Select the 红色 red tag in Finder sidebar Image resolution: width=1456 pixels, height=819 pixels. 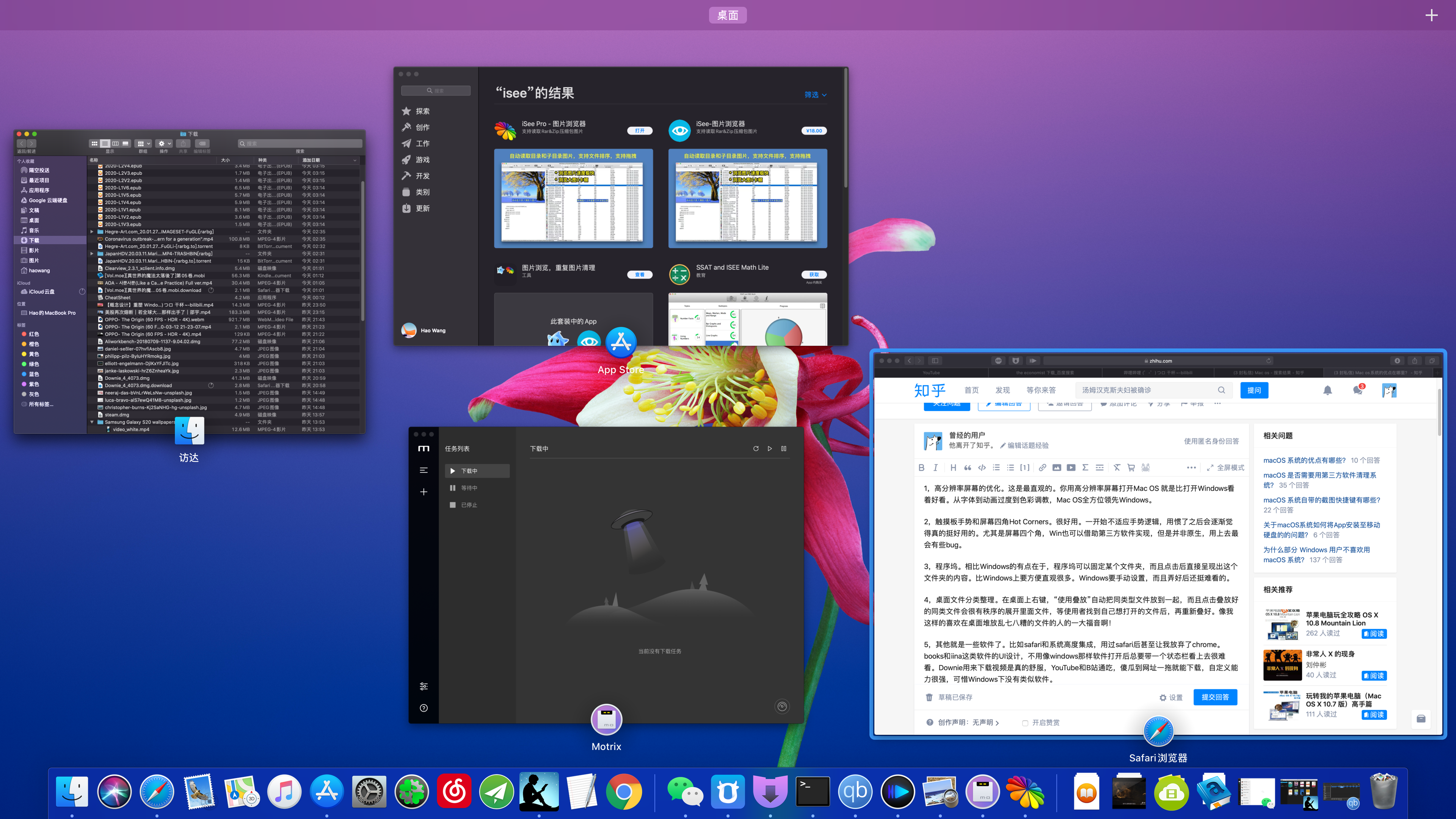click(x=33, y=334)
